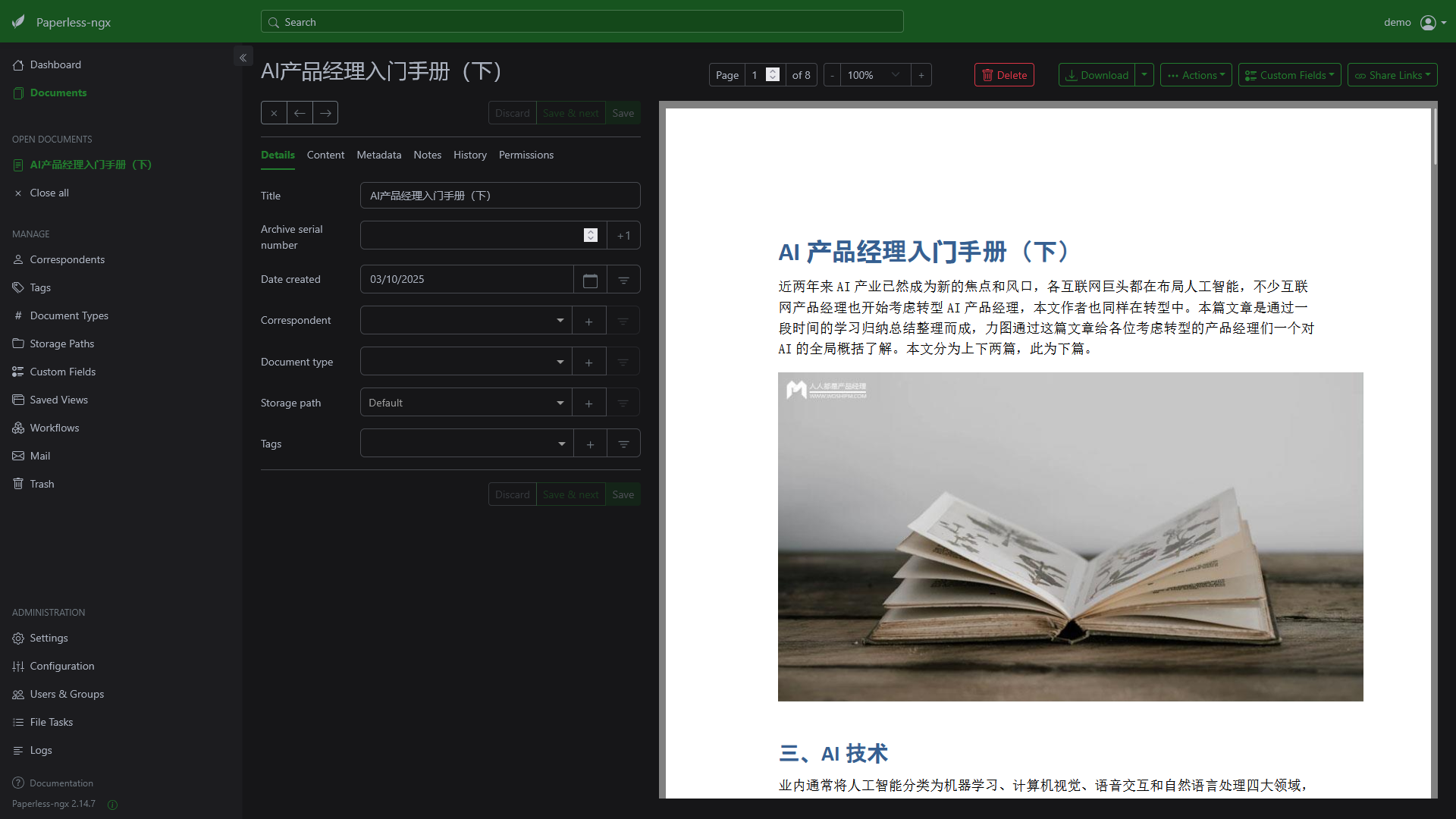The width and height of the screenshot is (1456, 819).
Task: Open Custom Fields management in sidebar
Action: click(121, 372)
